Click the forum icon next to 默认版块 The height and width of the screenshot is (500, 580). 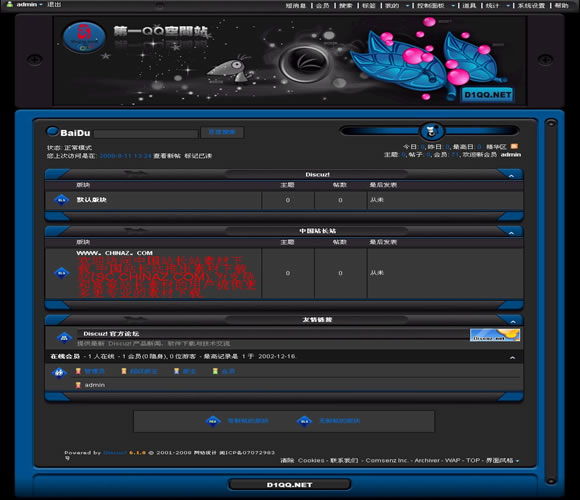click(x=61, y=200)
